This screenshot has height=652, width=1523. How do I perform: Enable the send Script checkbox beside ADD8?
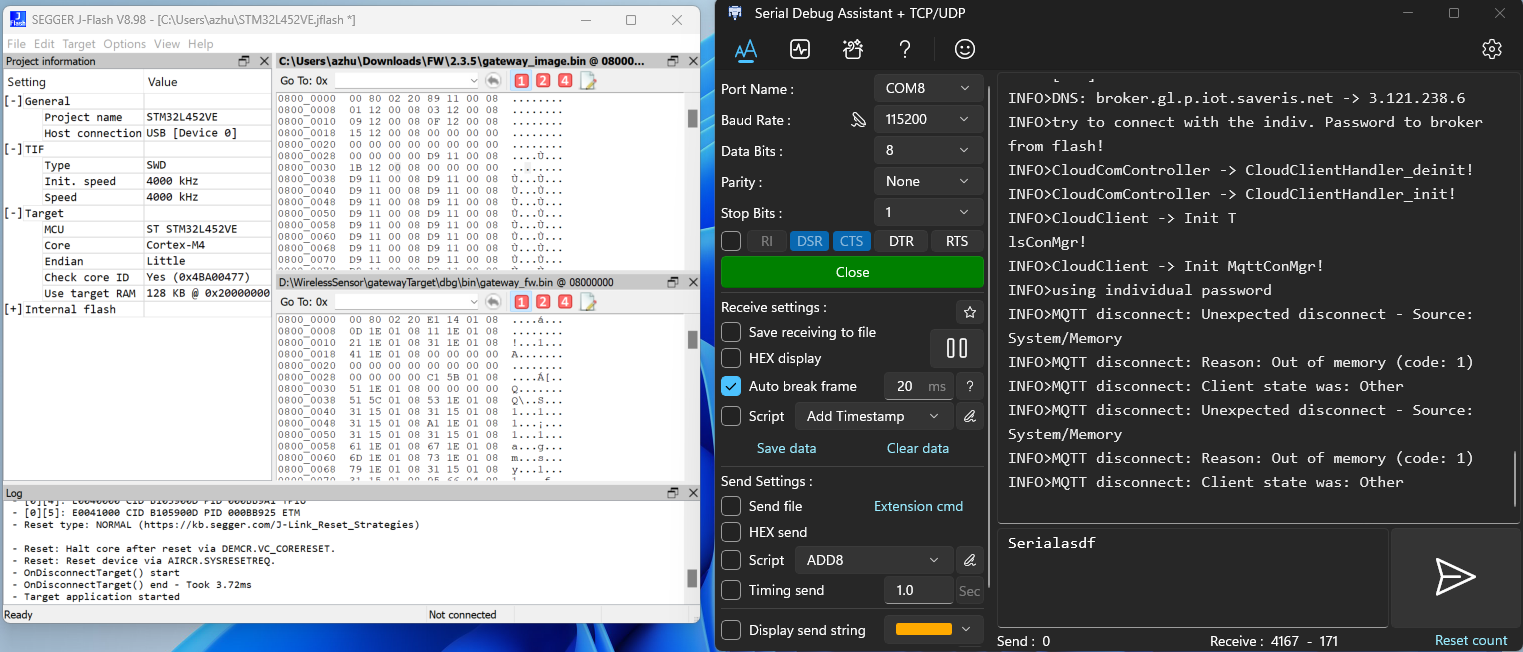(731, 560)
